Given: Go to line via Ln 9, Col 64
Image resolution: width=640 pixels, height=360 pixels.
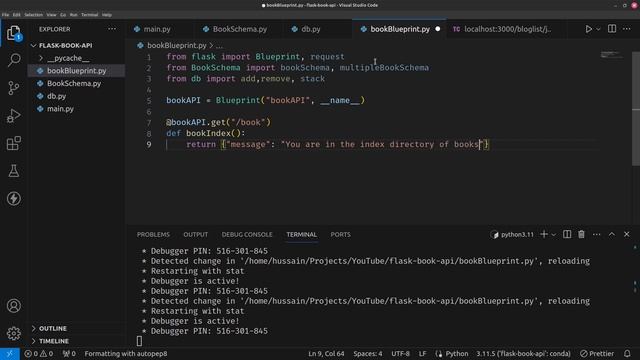Looking at the screenshot, I should point(326,353).
